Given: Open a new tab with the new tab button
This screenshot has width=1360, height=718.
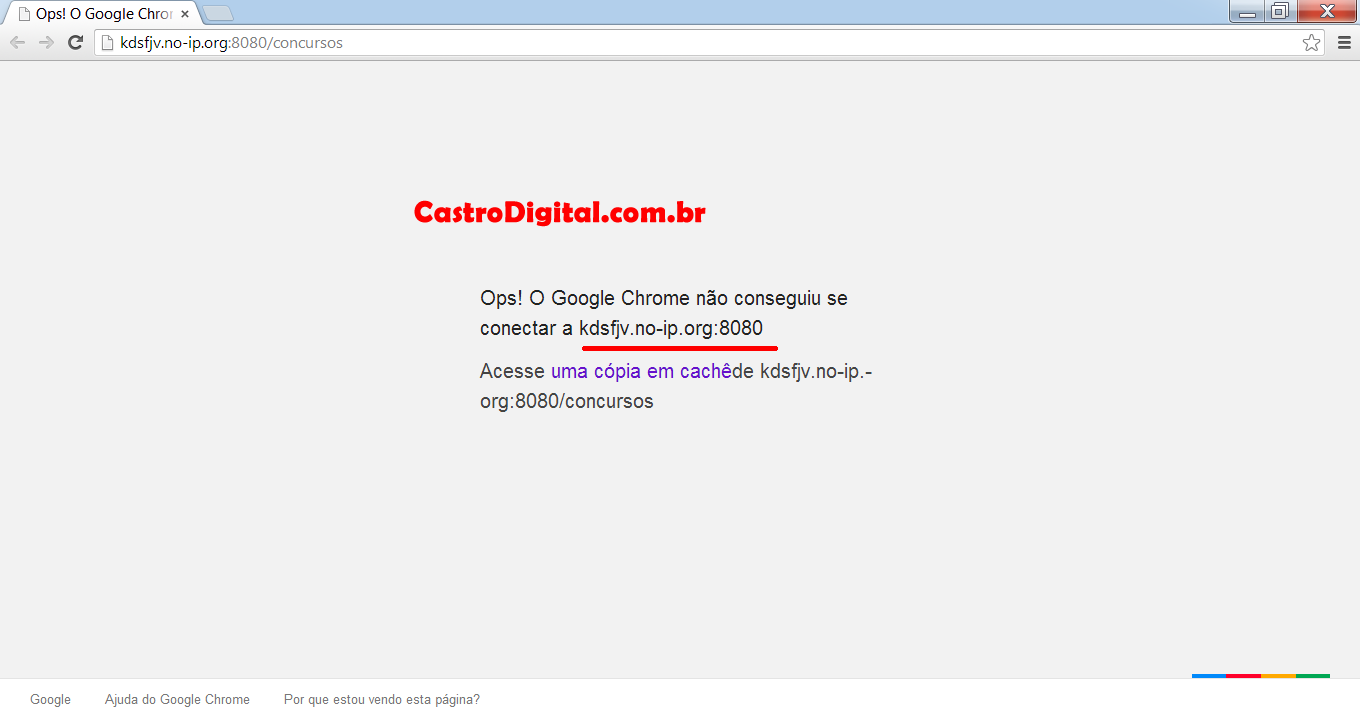Looking at the screenshot, I should click(218, 13).
